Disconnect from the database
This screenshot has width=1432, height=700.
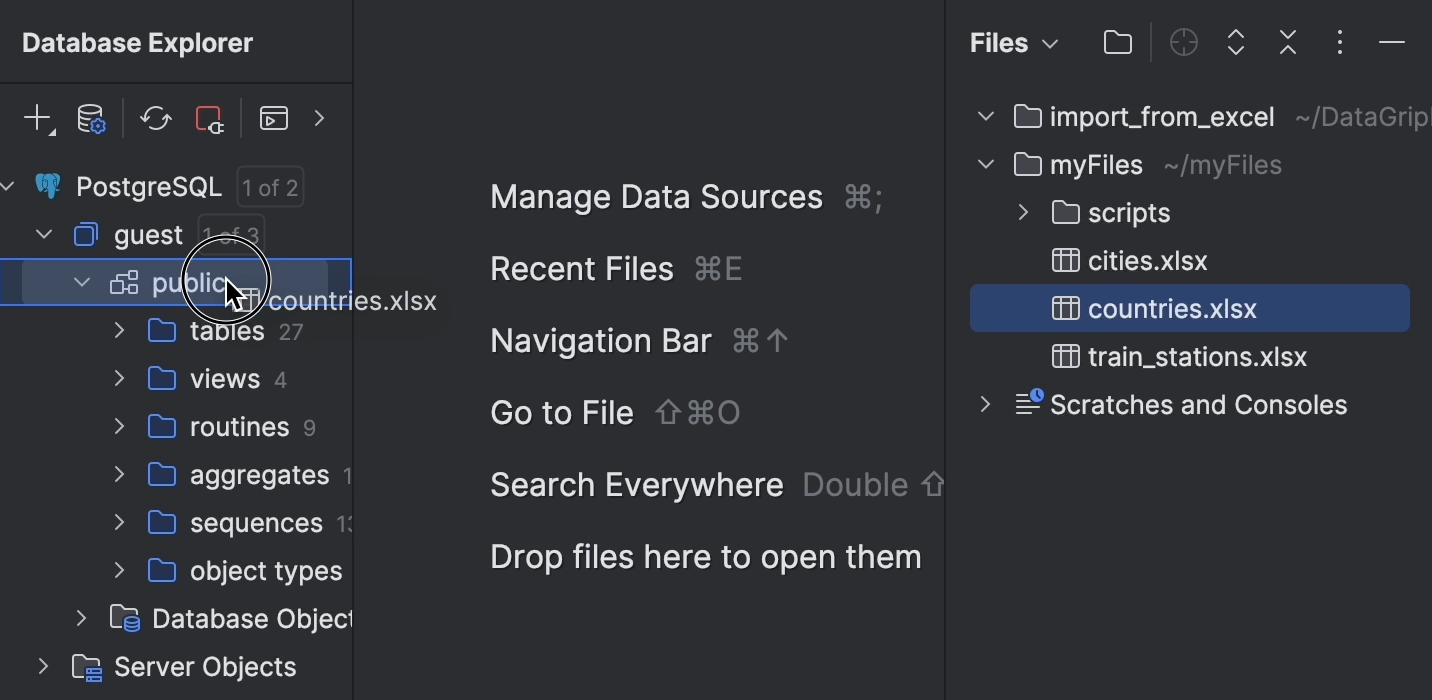click(x=209, y=118)
